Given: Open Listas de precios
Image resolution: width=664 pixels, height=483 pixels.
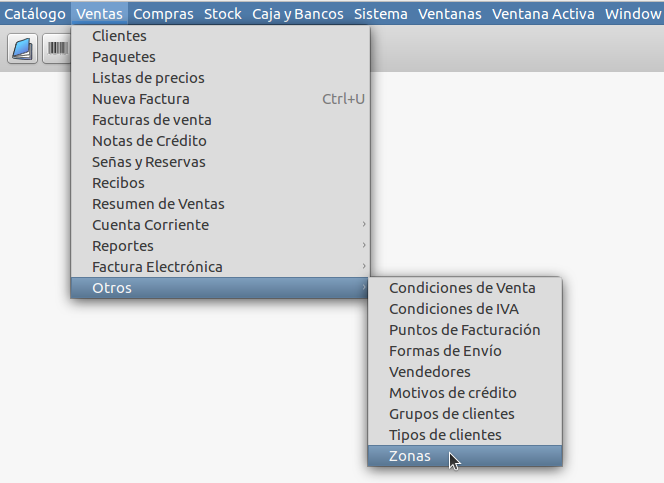Looking at the screenshot, I should 220,78.
